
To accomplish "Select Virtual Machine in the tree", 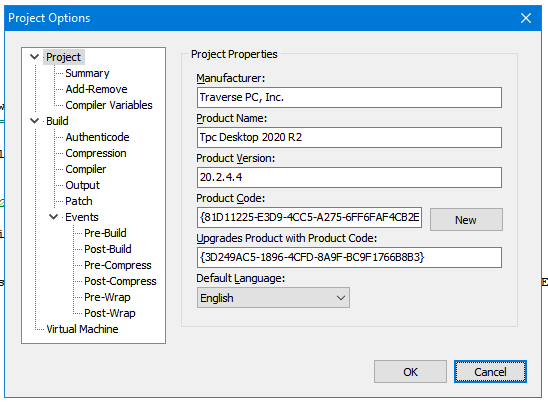I will pyautogui.click(x=82, y=329).
